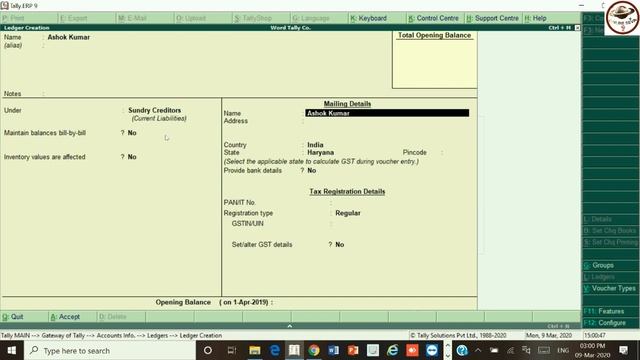The height and width of the screenshot is (360, 640).
Task: Open the white notepad app in taskbar
Action: click(x=373, y=350)
